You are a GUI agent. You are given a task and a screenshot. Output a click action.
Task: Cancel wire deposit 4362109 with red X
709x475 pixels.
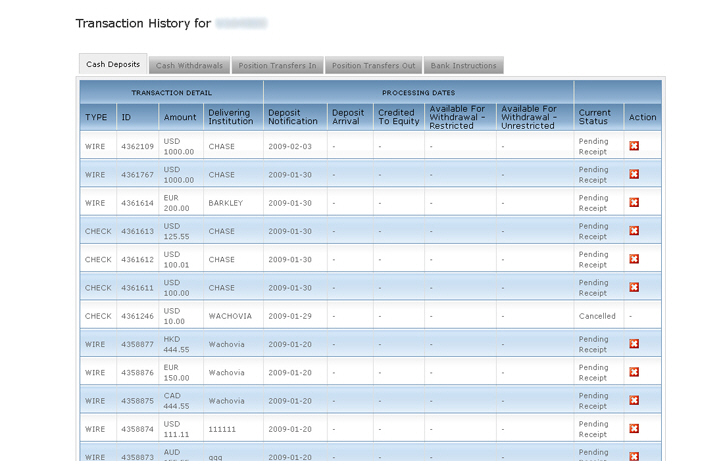[634, 146]
